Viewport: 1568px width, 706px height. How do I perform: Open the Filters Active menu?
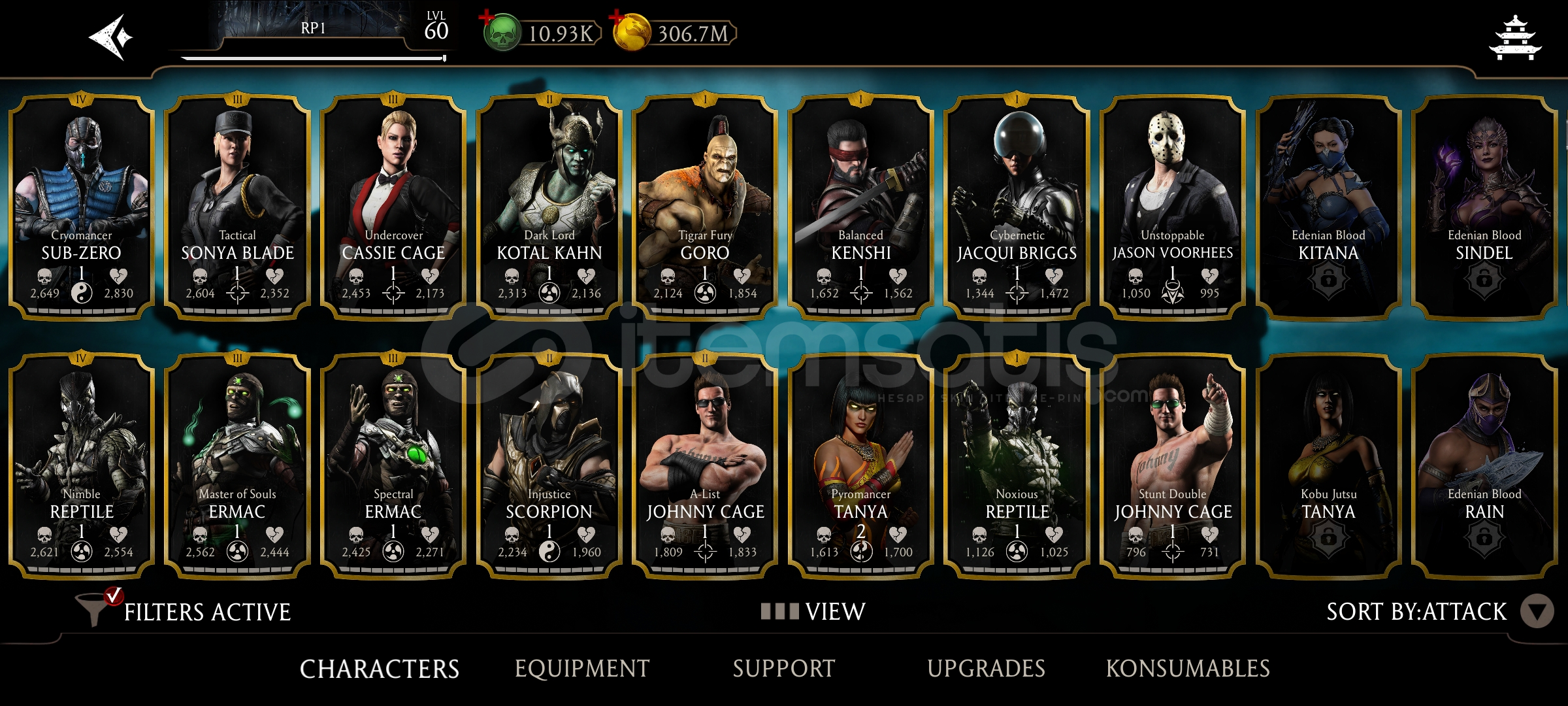pos(207,613)
